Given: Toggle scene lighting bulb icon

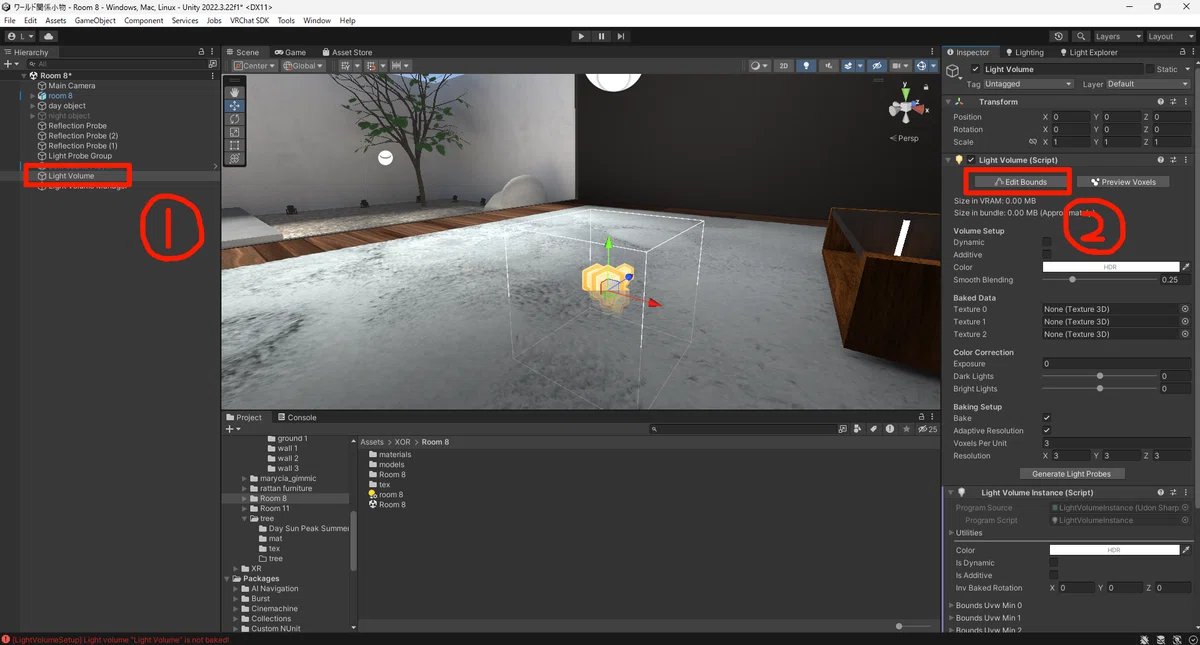Looking at the screenshot, I should click(x=805, y=66).
